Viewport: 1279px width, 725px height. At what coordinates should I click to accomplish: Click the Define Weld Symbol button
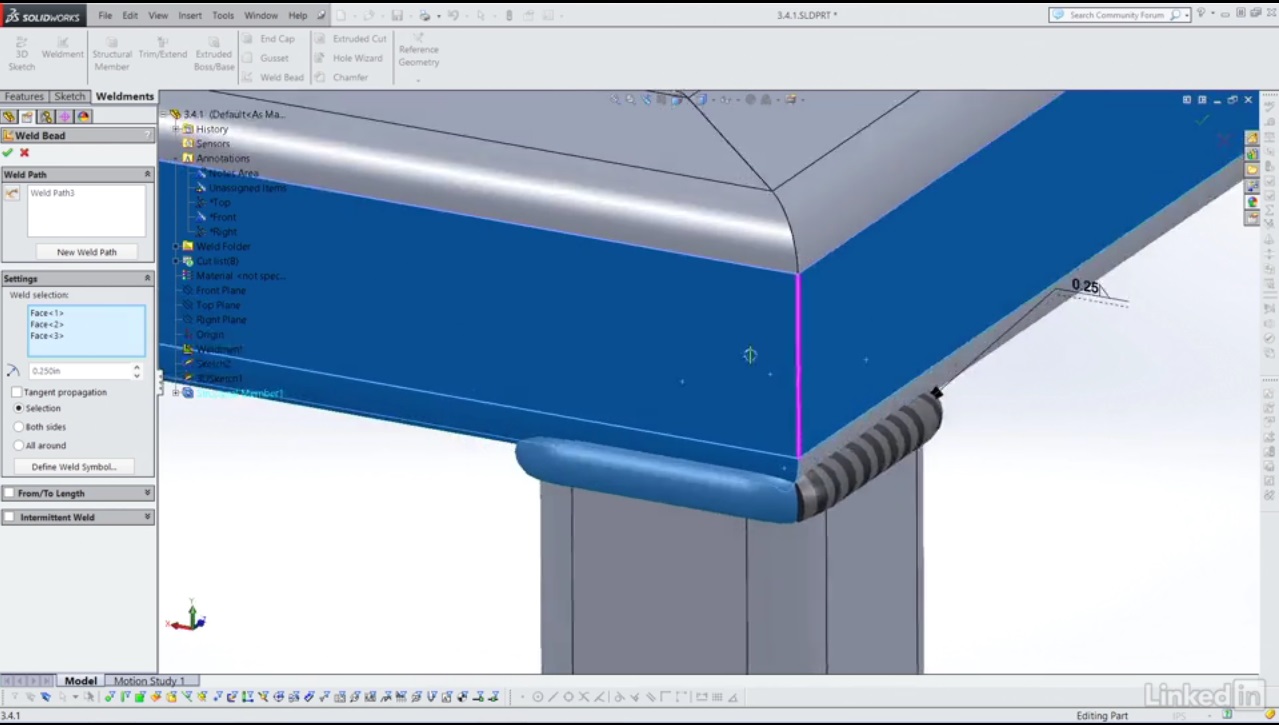(74, 466)
